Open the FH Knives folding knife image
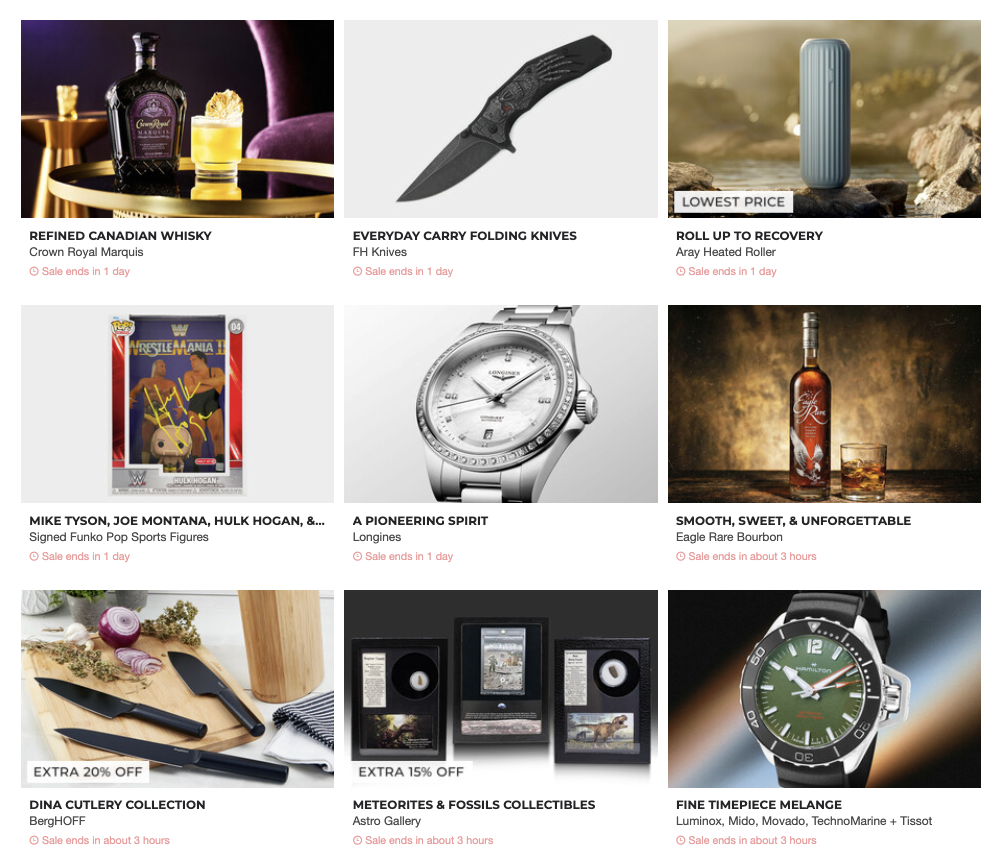998x852 pixels. pos(500,119)
